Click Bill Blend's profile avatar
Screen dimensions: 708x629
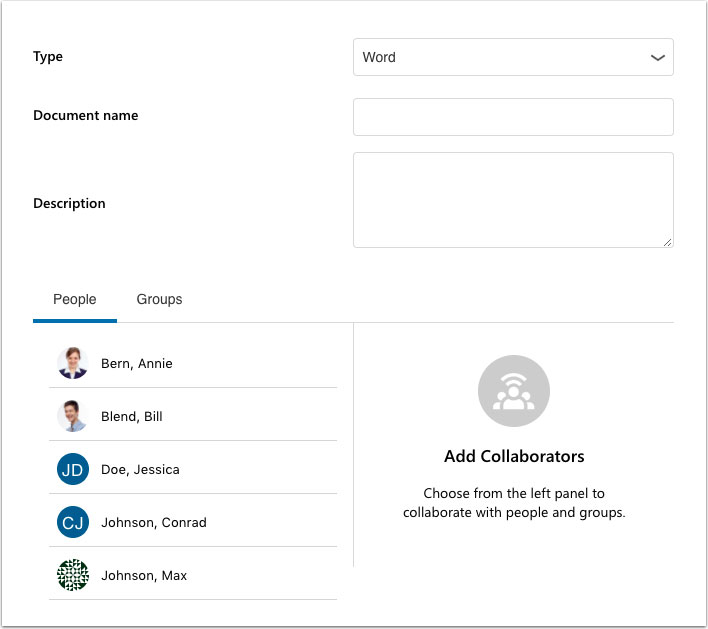pos(73,416)
